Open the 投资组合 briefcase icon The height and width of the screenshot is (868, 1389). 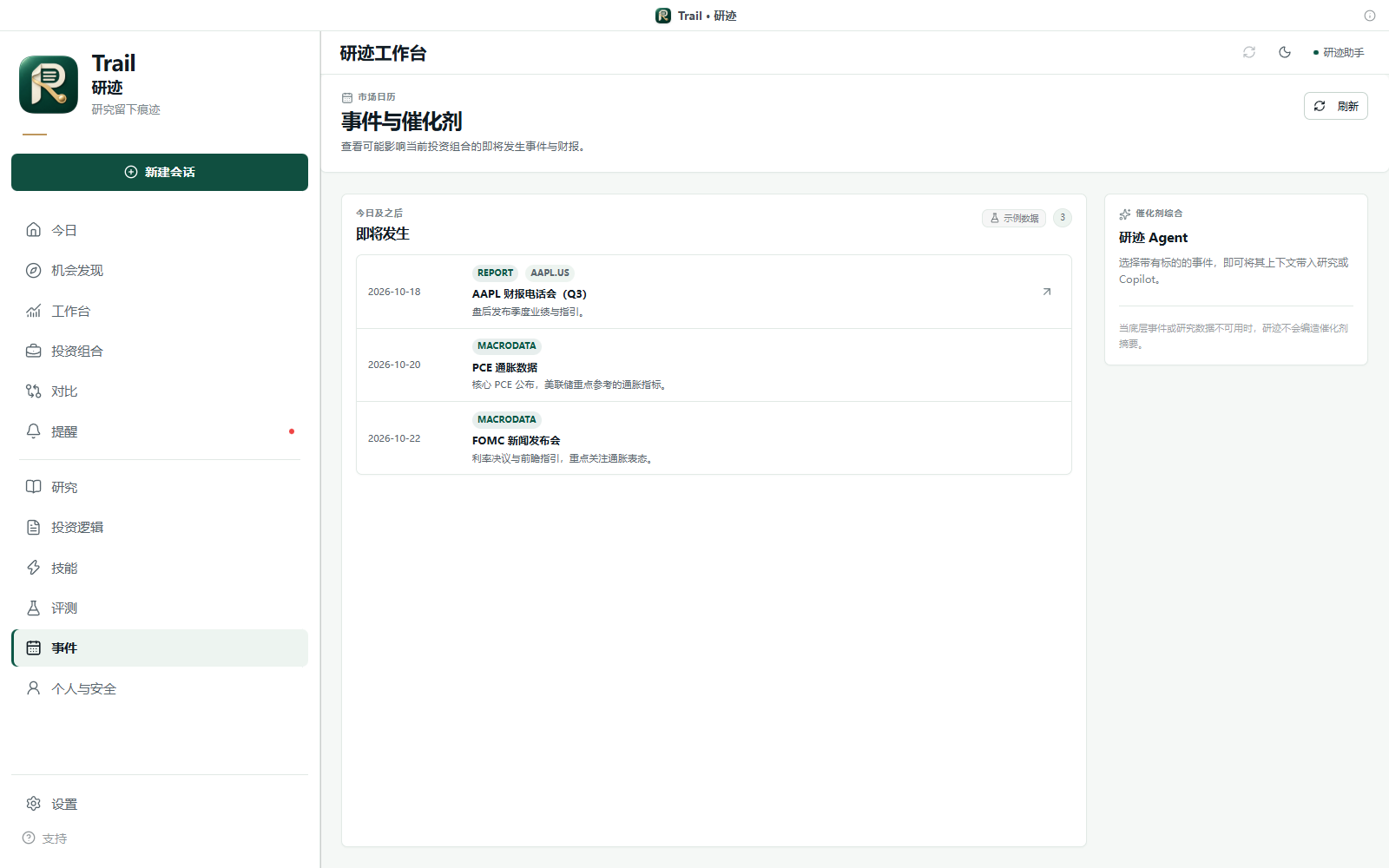point(33,351)
